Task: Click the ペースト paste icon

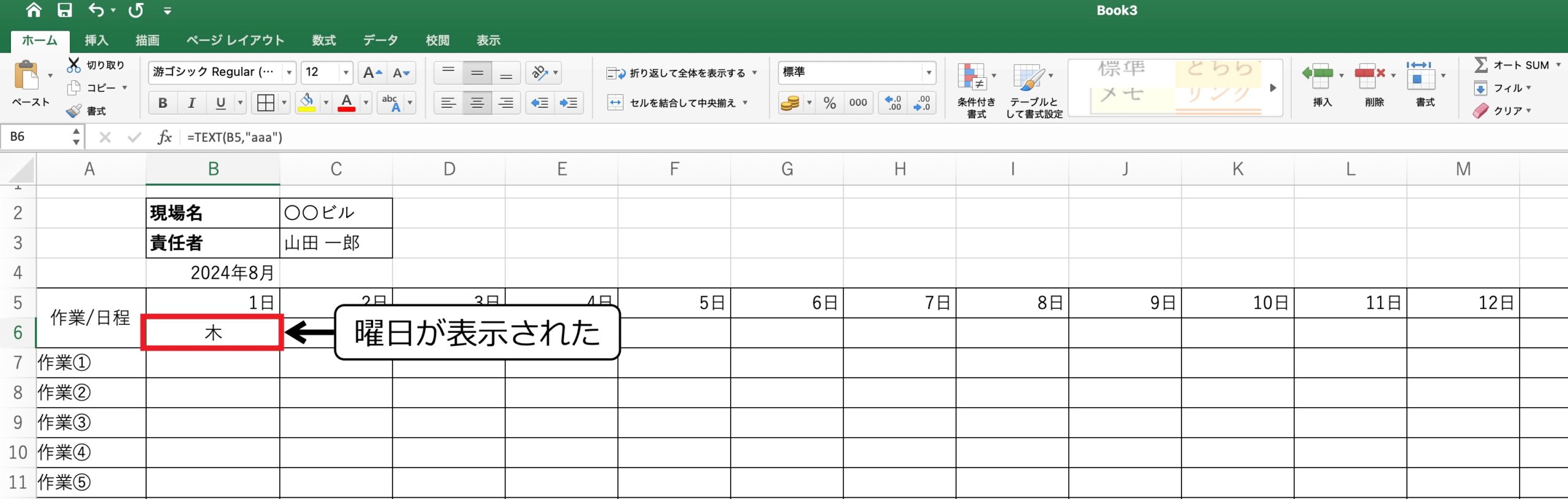Action: (26, 76)
